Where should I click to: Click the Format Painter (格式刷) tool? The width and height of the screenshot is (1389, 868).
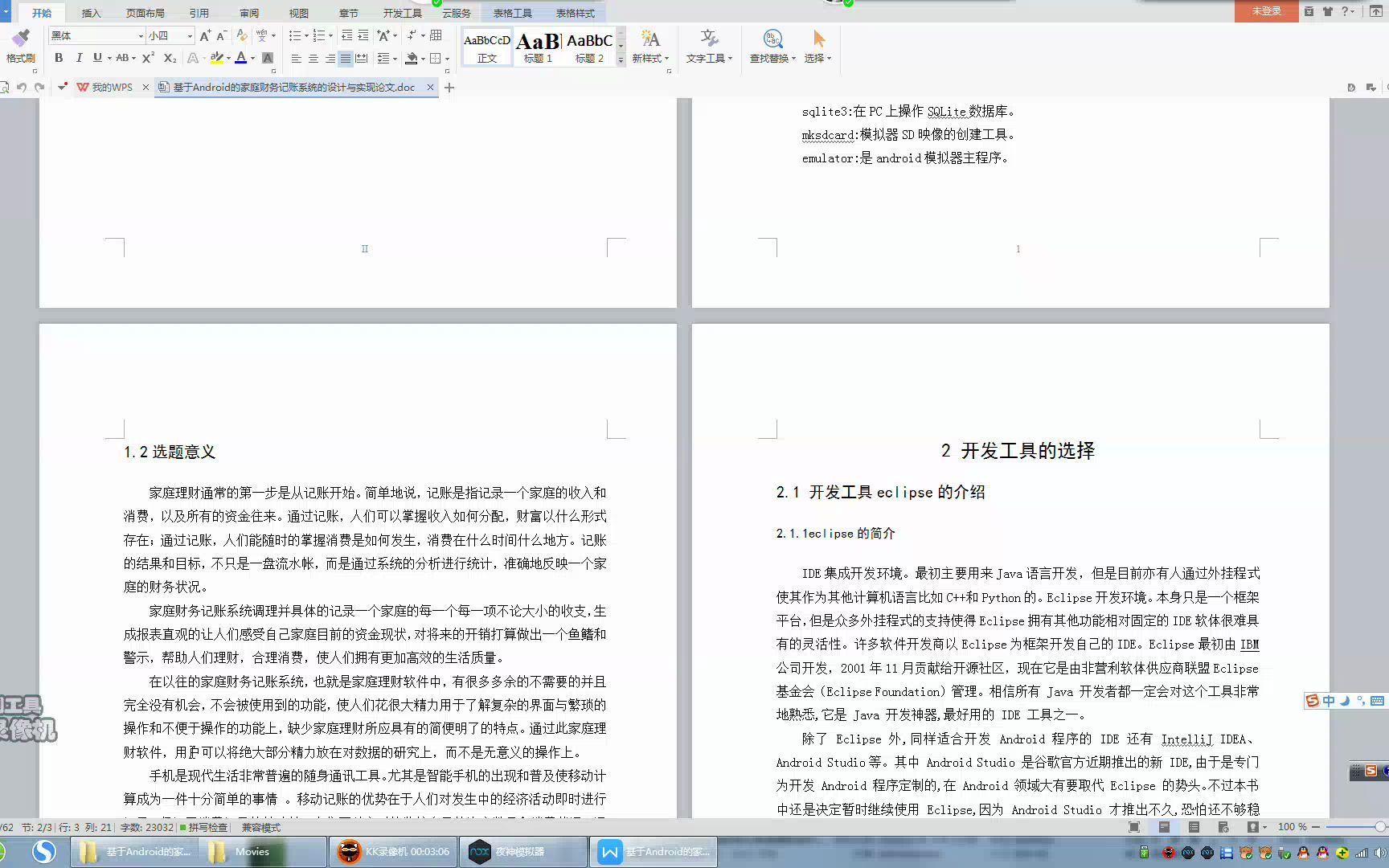pyautogui.click(x=20, y=46)
